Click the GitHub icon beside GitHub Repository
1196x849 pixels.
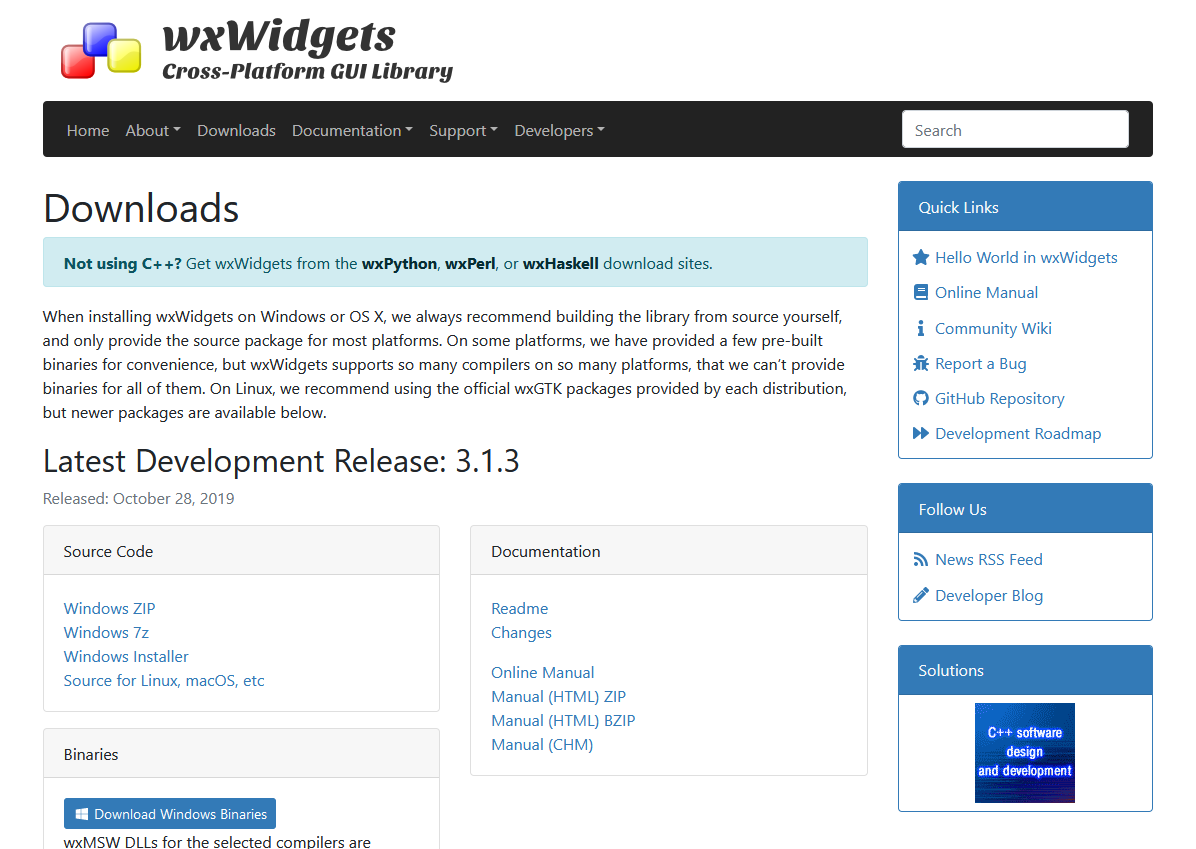(x=921, y=398)
